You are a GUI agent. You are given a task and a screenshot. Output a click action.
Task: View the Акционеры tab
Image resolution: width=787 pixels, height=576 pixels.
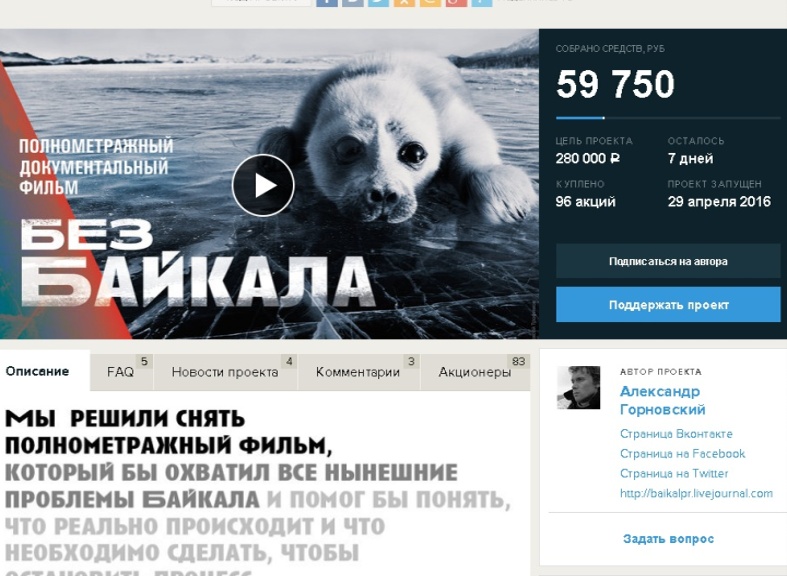475,372
